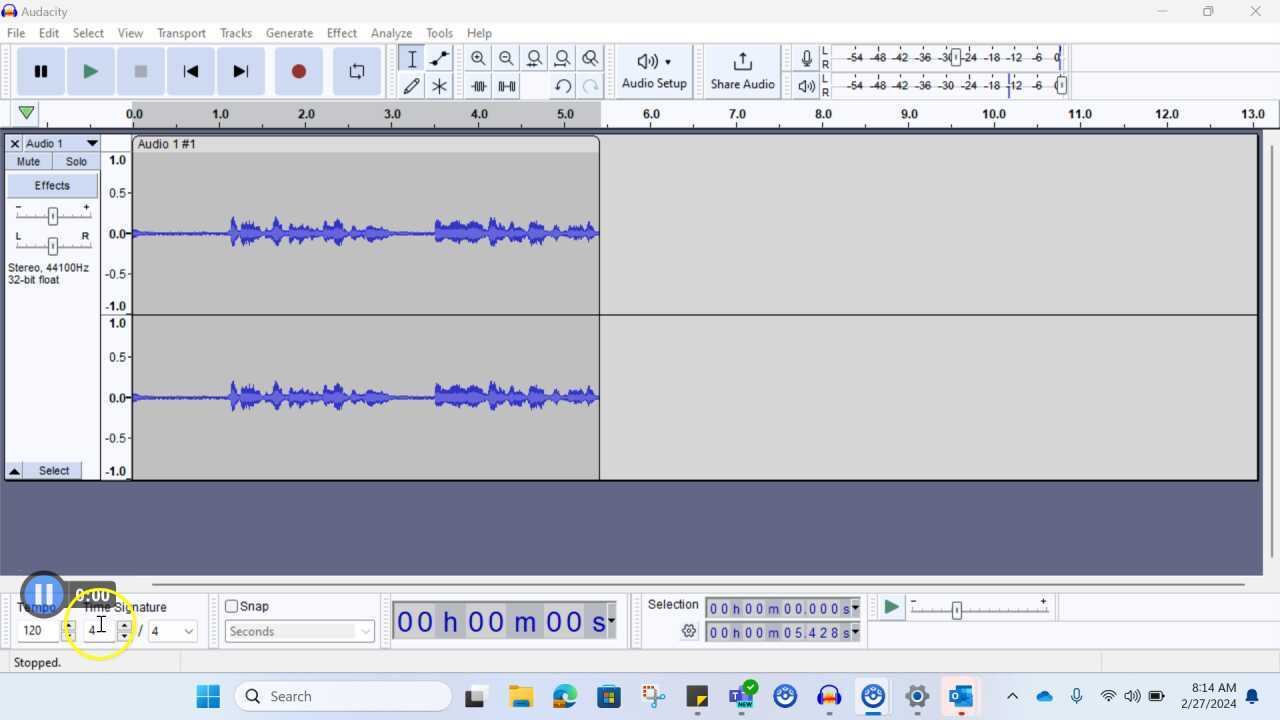The image size is (1280, 720).
Task: Click the Zoom In magnifier icon
Action: click(x=478, y=59)
